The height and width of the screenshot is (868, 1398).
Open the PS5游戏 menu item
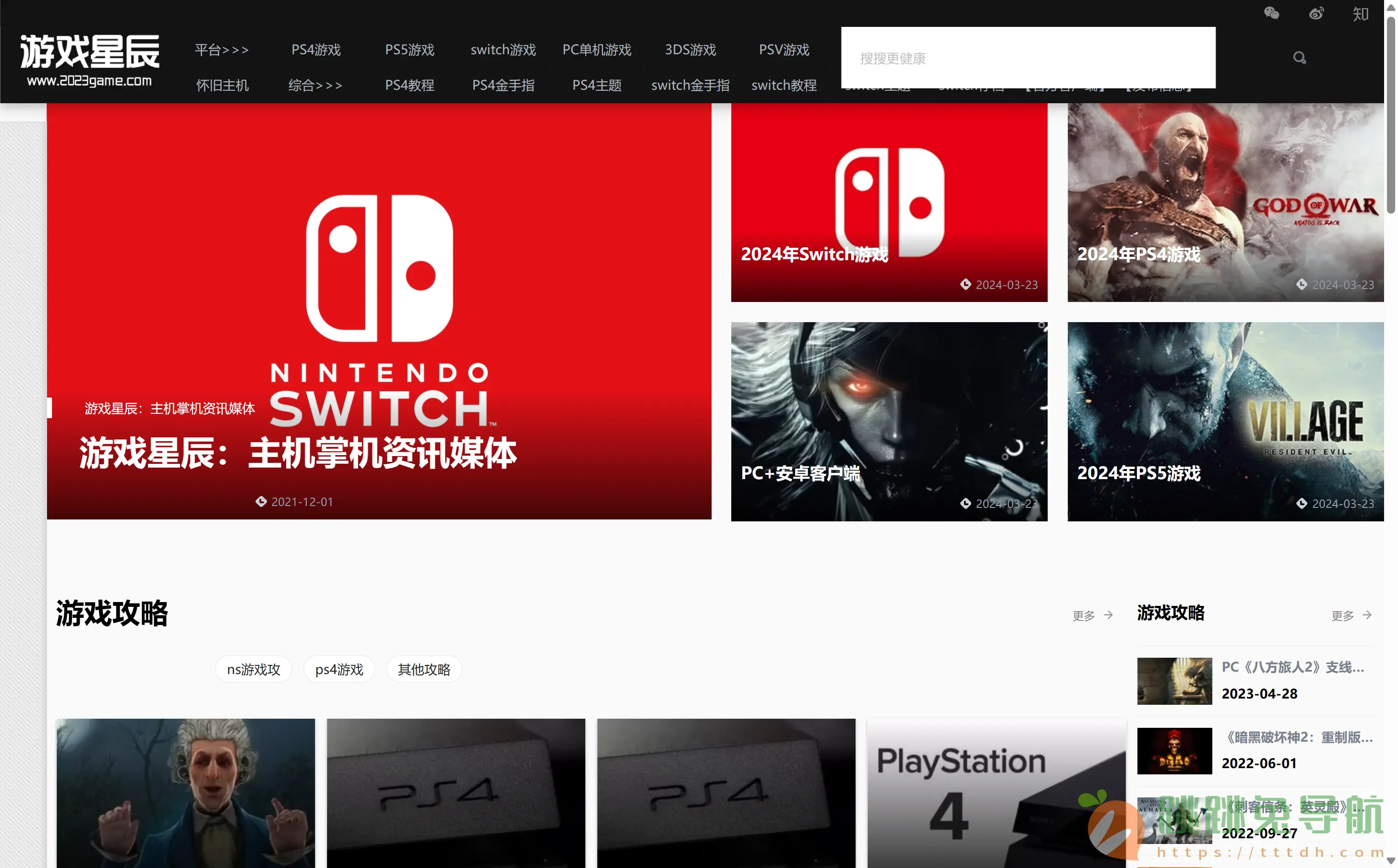click(409, 50)
